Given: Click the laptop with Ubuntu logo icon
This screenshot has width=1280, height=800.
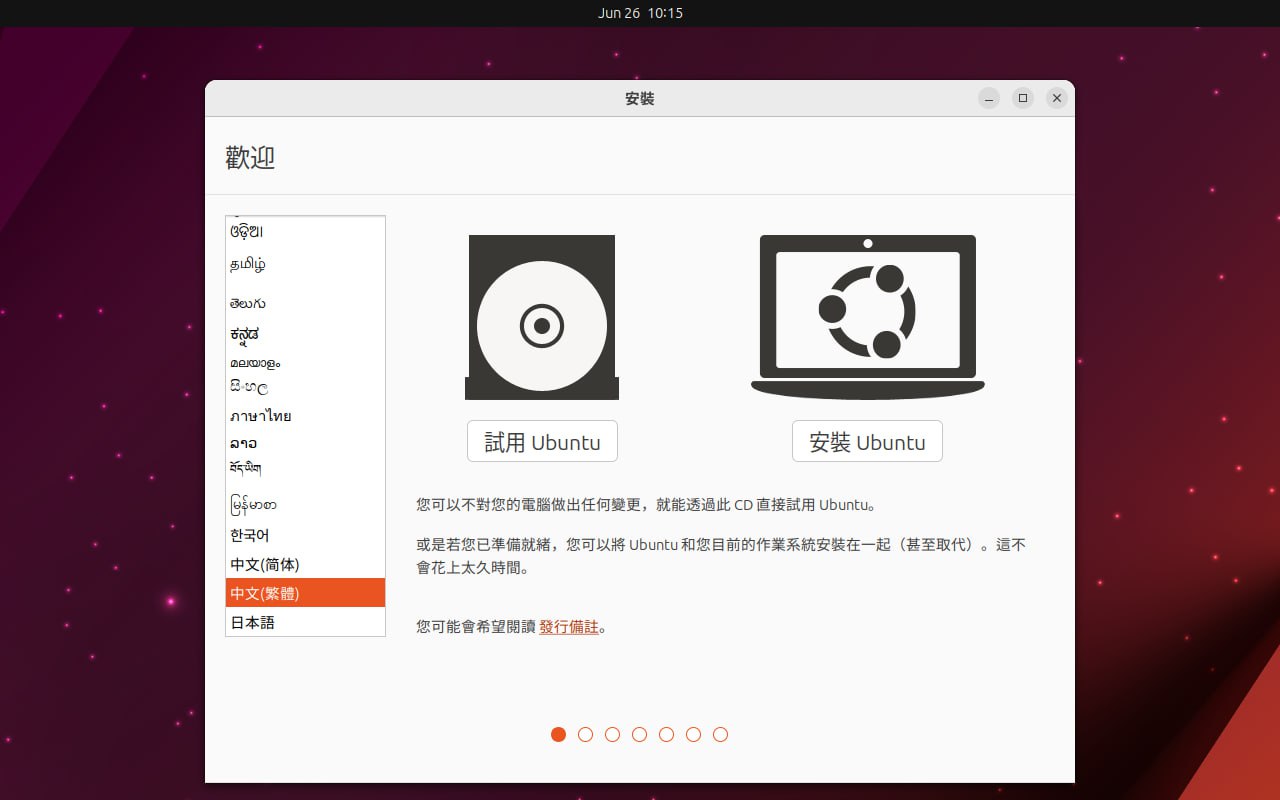Looking at the screenshot, I should (867, 317).
